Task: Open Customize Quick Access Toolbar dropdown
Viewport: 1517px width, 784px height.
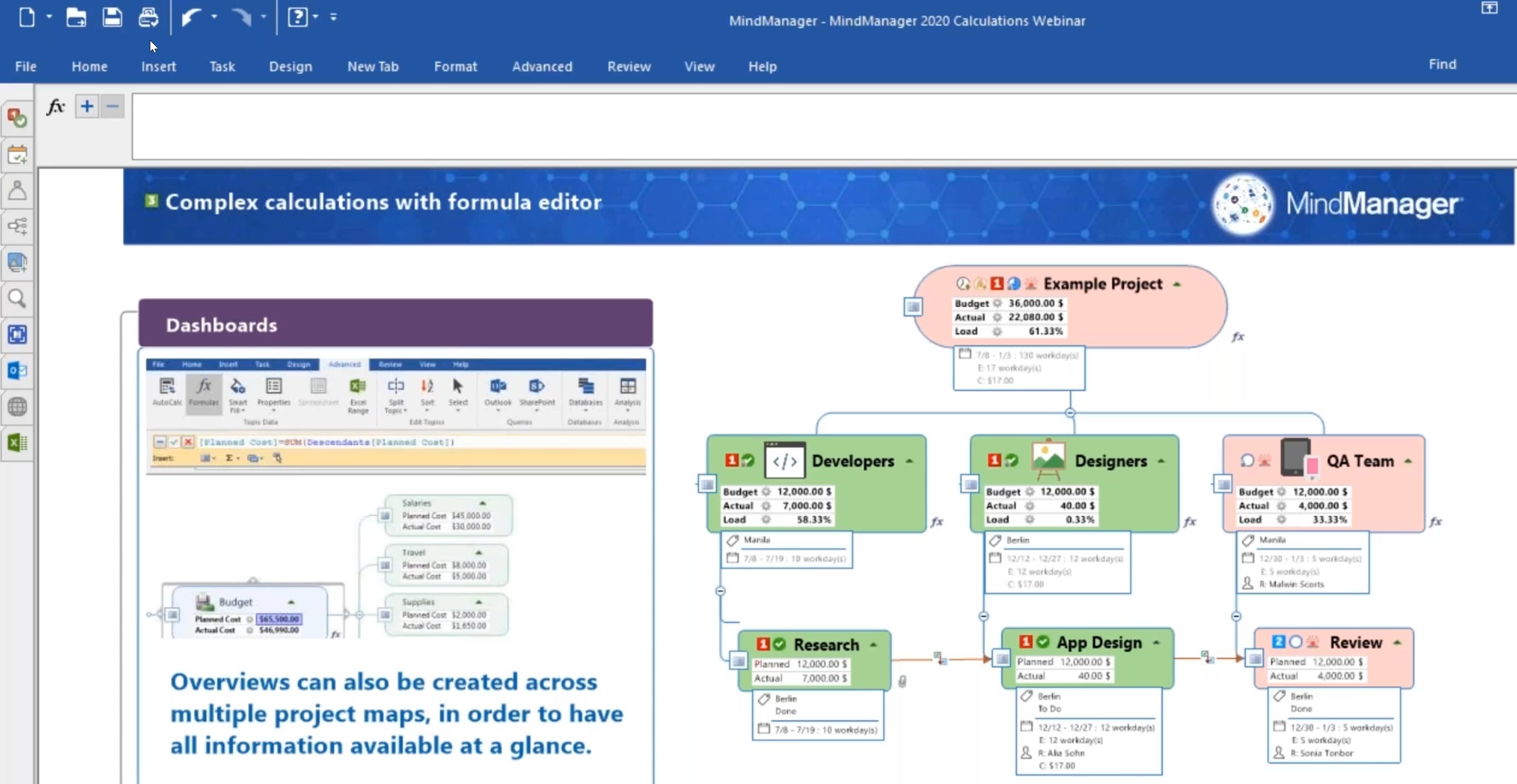Action: [333, 17]
